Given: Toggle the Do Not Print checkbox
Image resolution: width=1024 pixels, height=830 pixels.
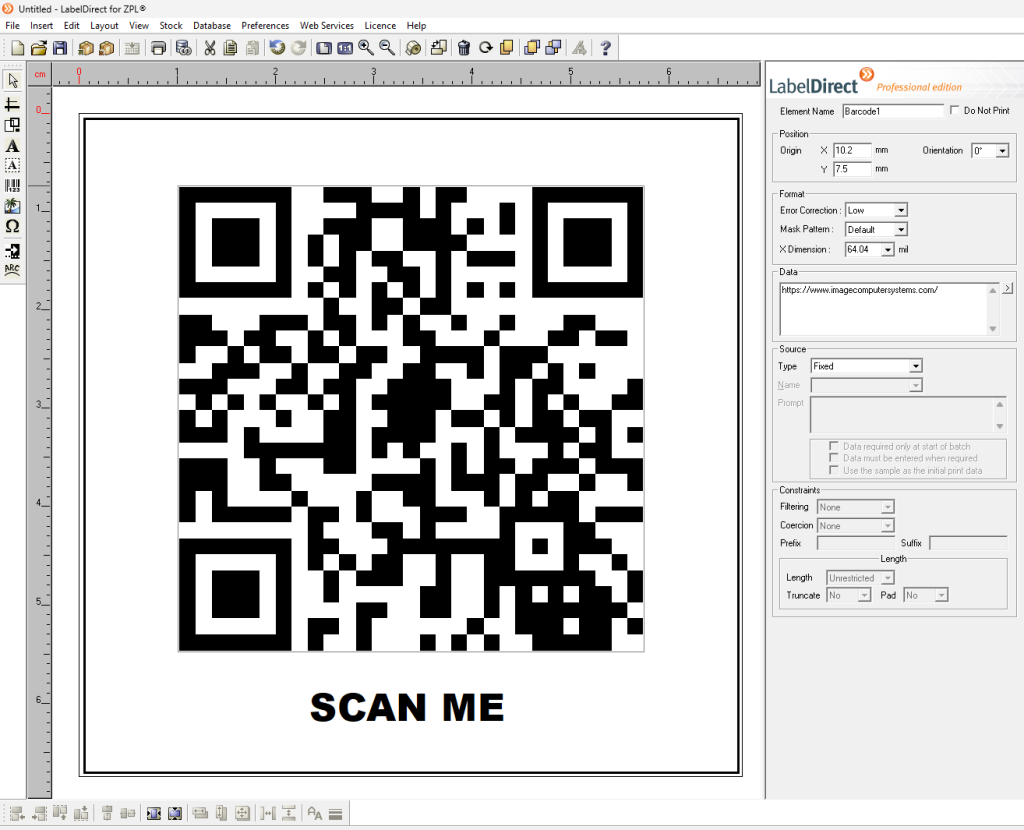Looking at the screenshot, I should (955, 110).
